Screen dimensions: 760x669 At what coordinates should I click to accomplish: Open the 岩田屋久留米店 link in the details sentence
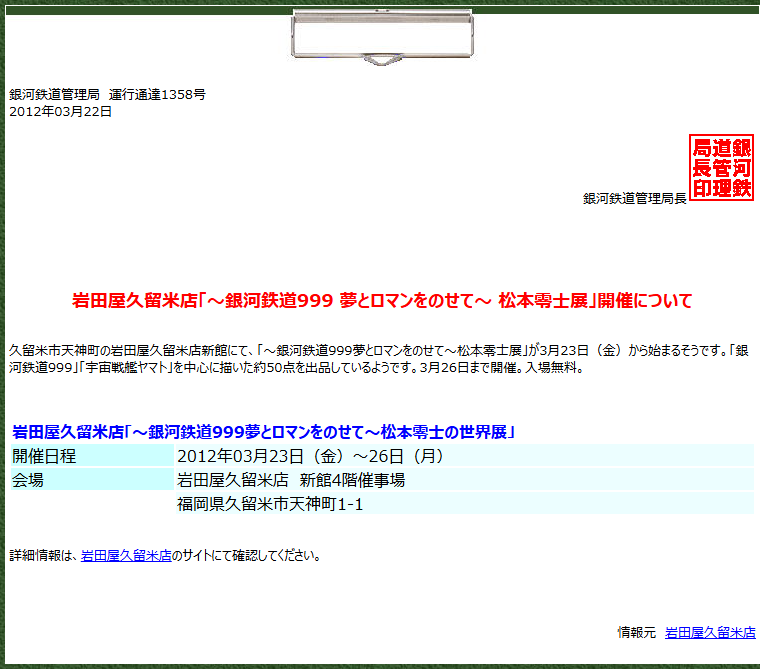point(126,556)
